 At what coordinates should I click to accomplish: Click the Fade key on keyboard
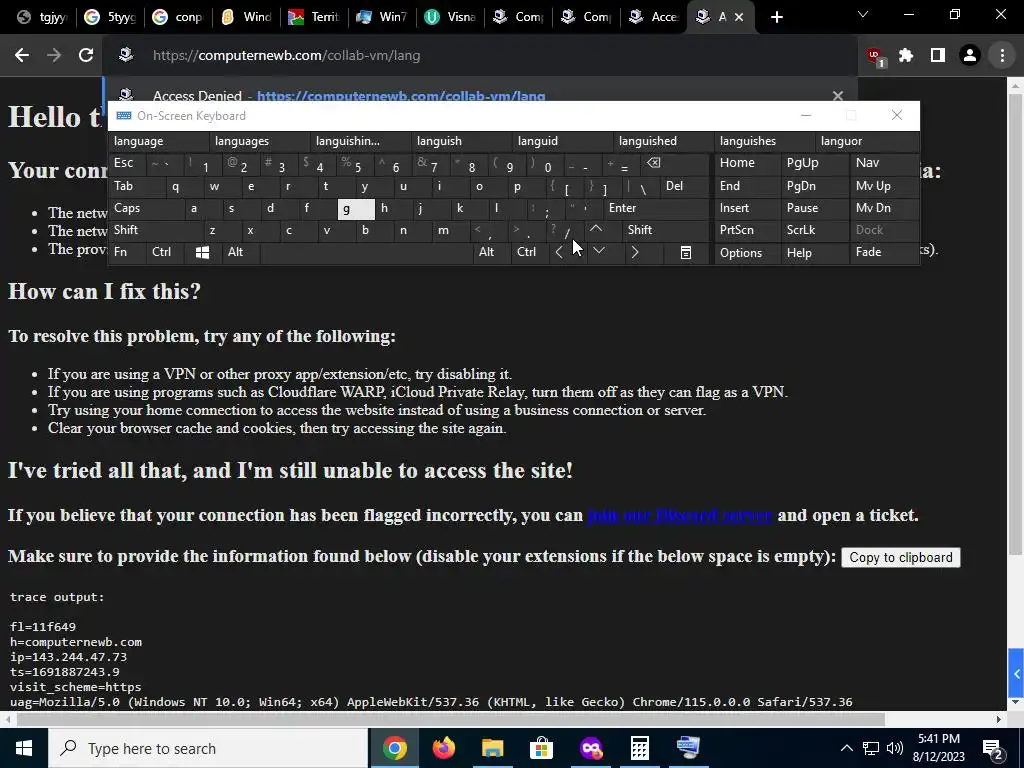884,252
